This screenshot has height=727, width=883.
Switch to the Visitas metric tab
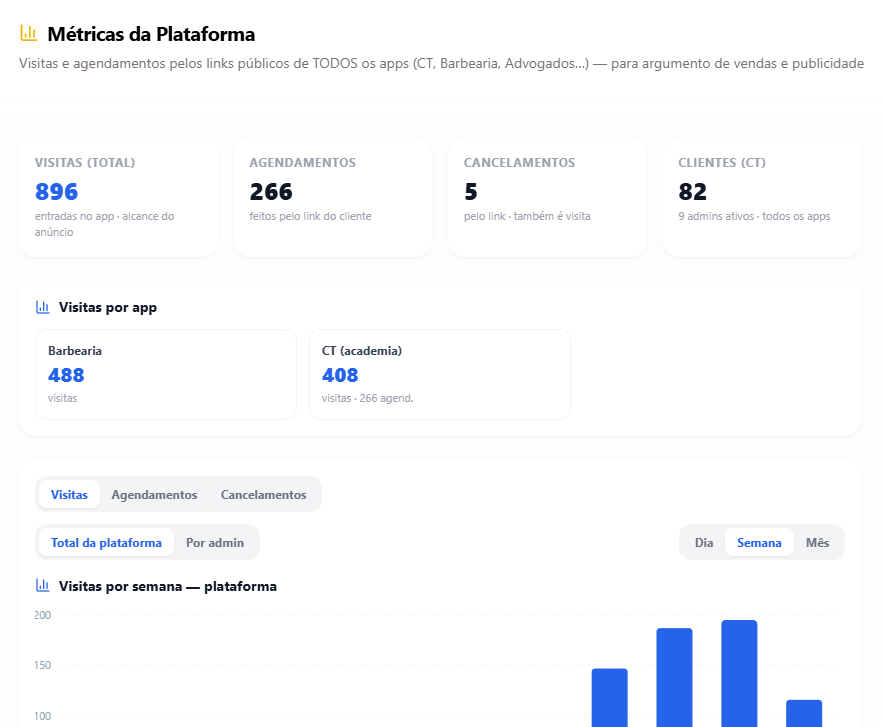click(69, 494)
